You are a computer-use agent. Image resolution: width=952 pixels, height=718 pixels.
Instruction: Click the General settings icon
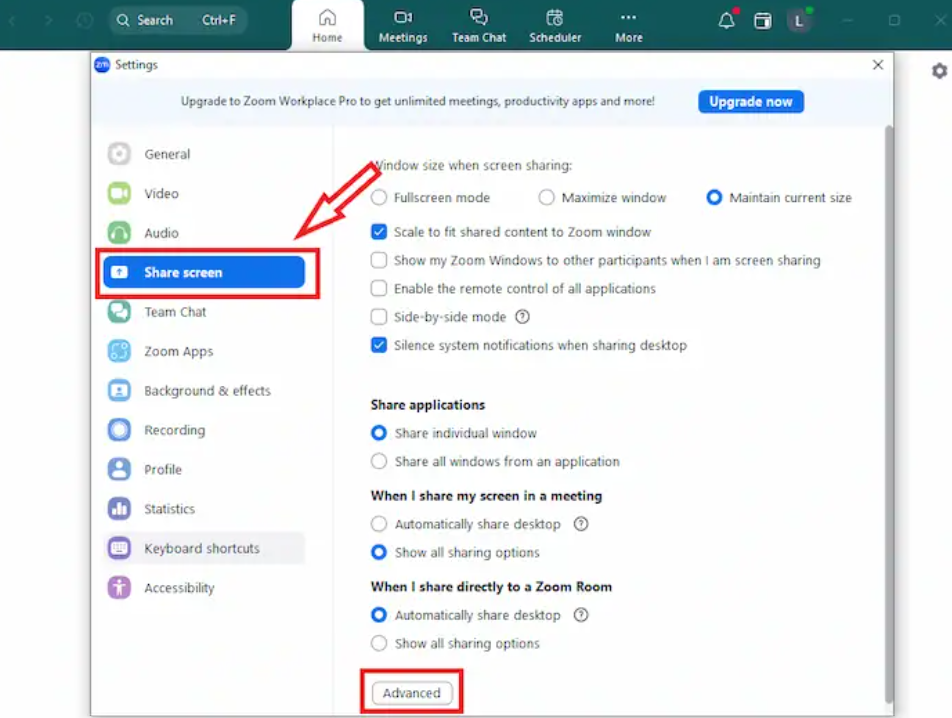(x=119, y=154)
